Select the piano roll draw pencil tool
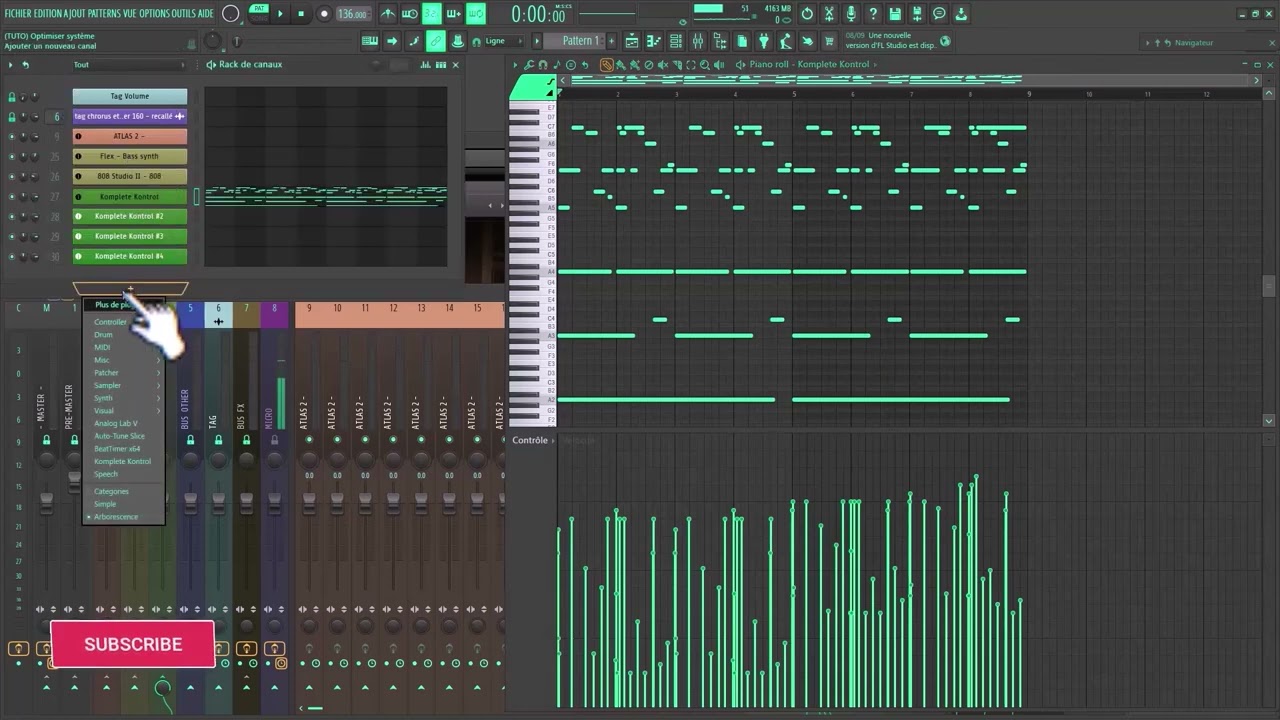This screenshot has width=1280, height=720. coord(607,64)
